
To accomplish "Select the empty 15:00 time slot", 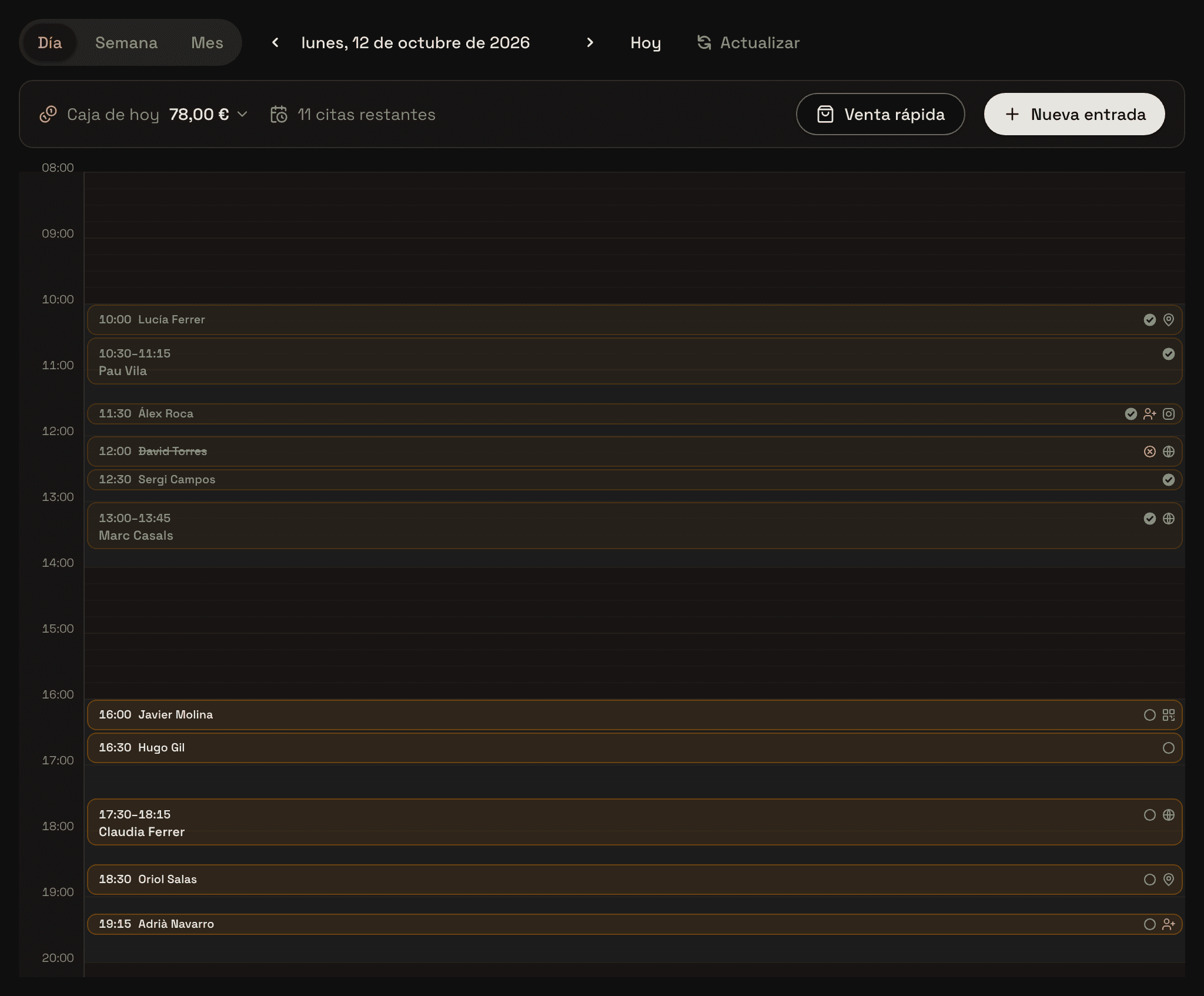I will click(x=634, y=666).
